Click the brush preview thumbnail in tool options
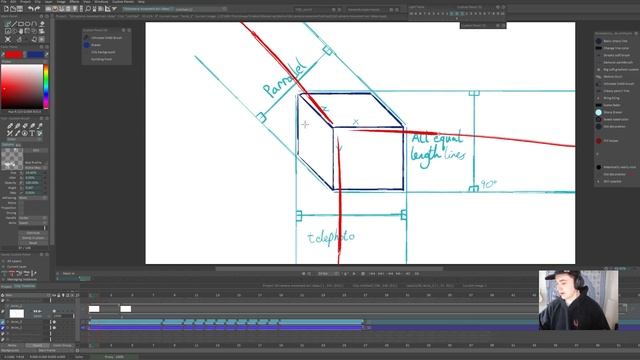The image size is (640, 360). click(x=12, y=159)
